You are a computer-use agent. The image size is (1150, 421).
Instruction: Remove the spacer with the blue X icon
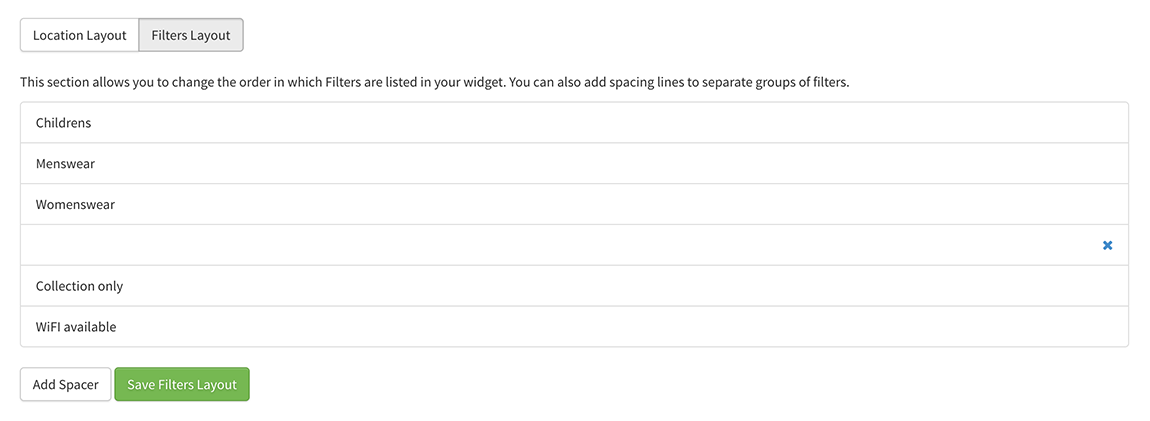point(1107,246)
